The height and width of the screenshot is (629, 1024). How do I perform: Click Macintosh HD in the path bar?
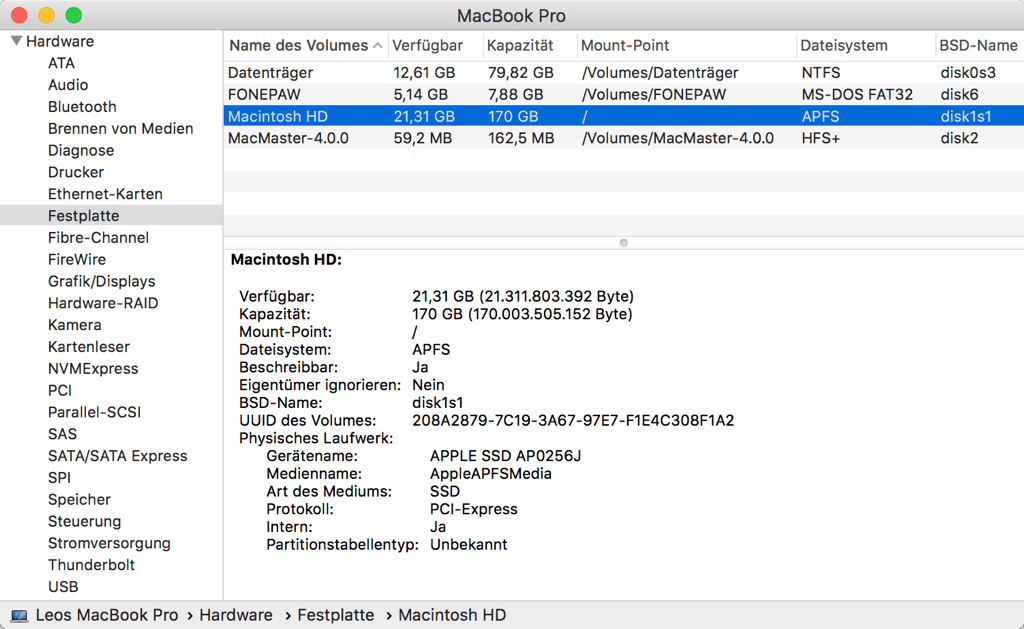coord(452,615)
